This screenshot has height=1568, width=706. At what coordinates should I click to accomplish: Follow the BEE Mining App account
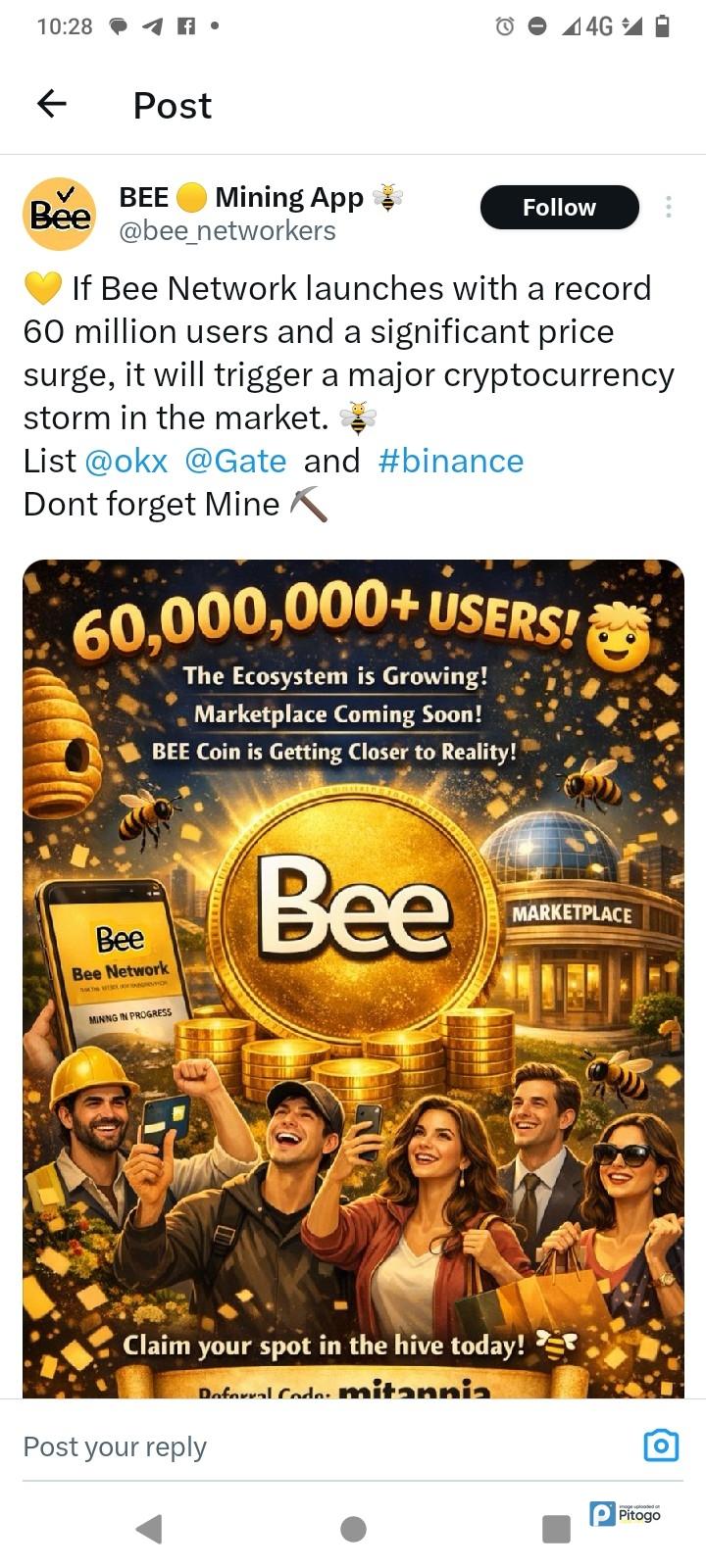(x=559, y=207)
